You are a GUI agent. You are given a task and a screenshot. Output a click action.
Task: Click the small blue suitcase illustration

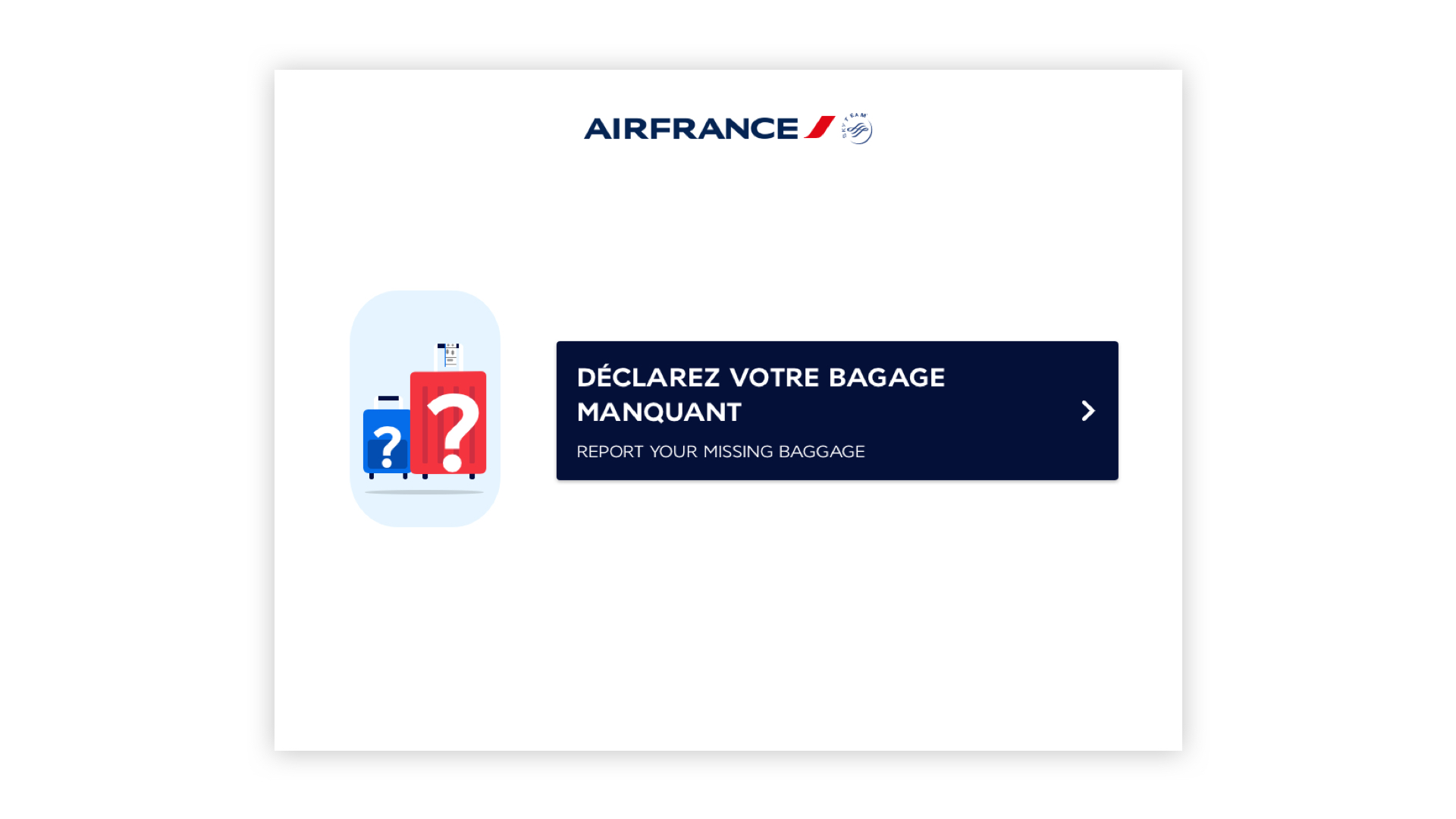click(x=387, y=441)
